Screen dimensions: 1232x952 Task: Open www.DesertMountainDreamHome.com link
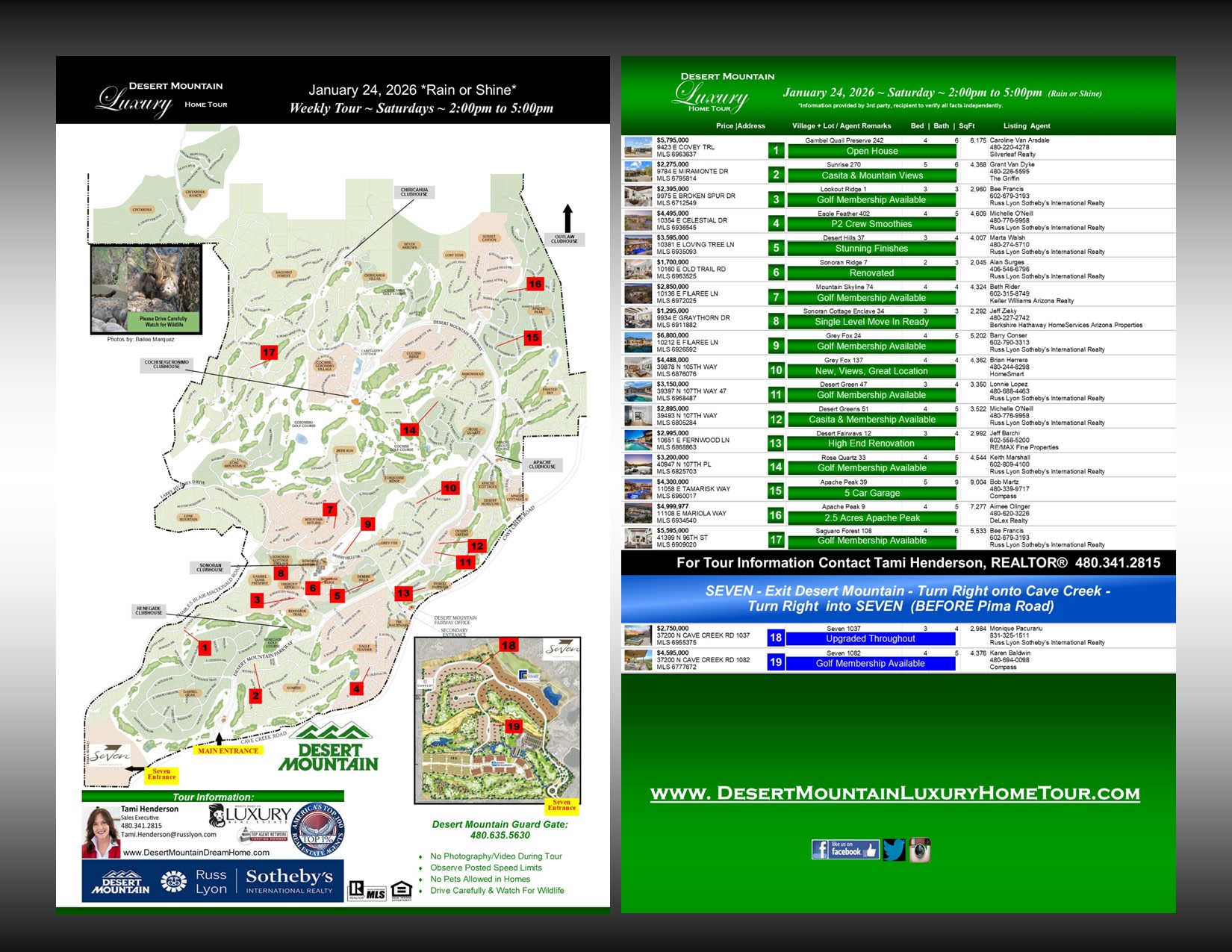(196, 852)
